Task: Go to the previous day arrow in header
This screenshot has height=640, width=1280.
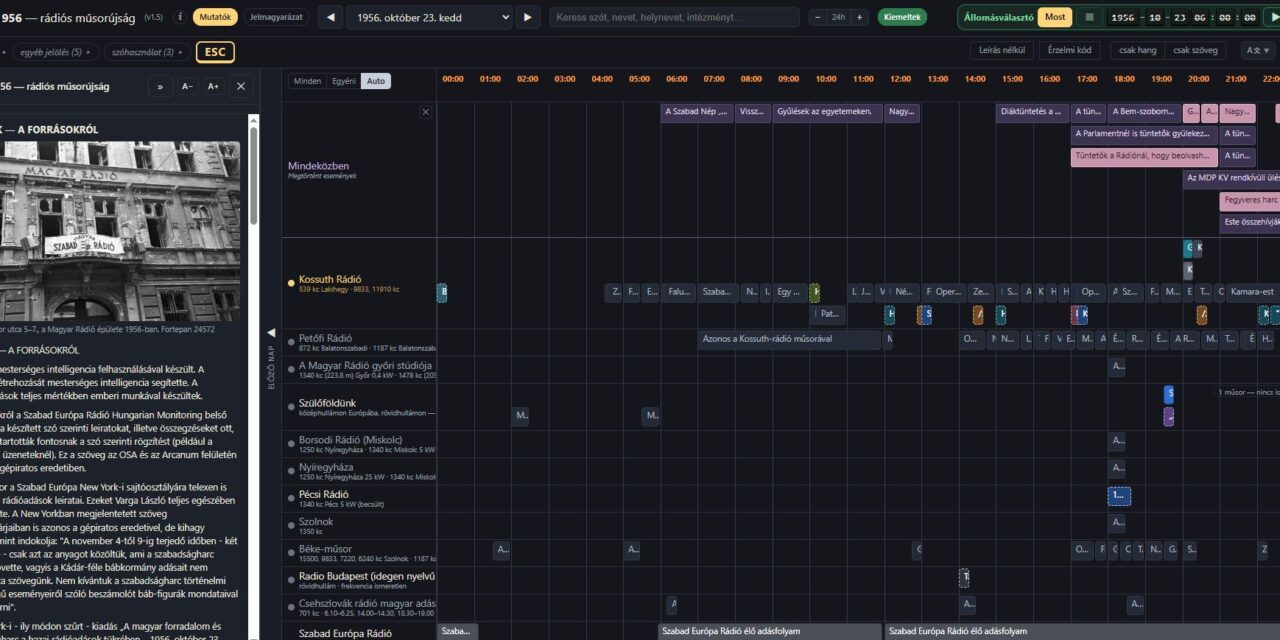Action: click(x=330, y=17)
